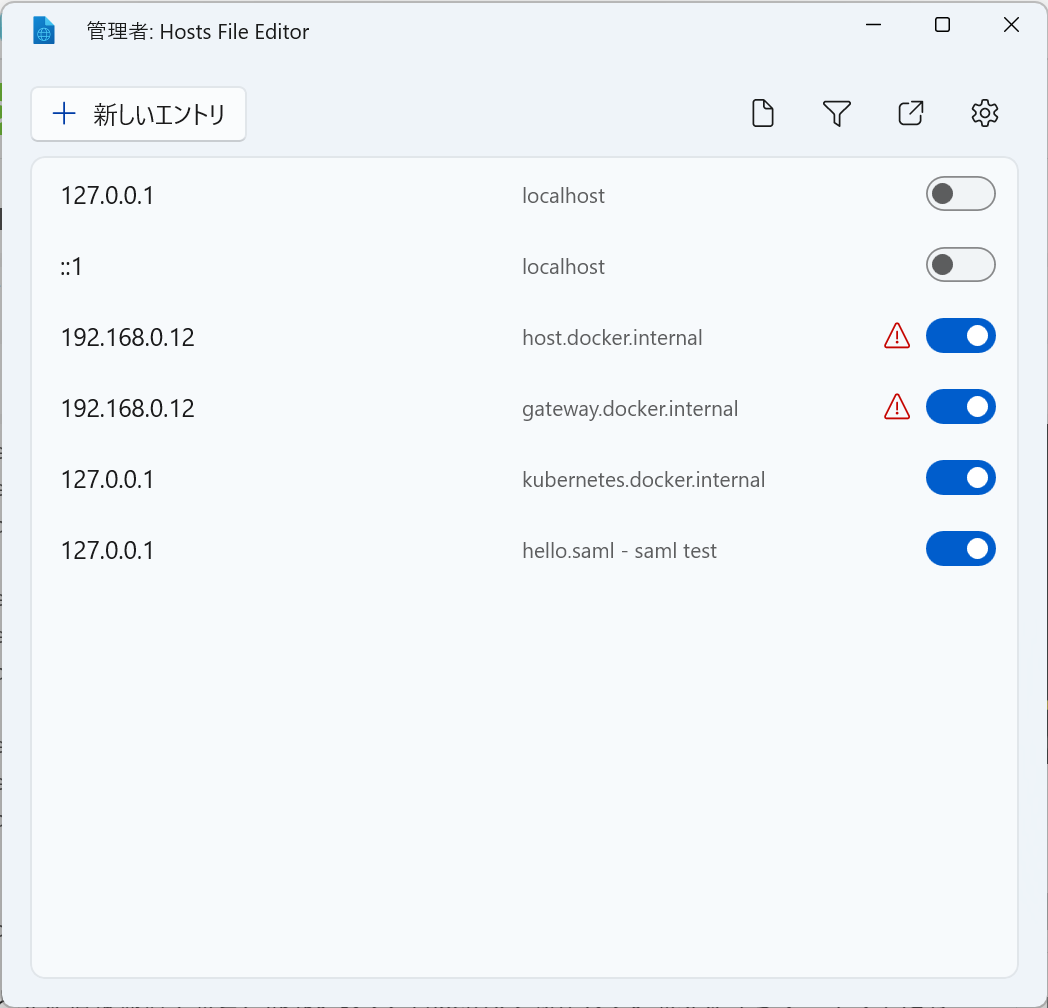The width and height of the screenshot is (1048, 1008).
Task: Select the 'hello.saml - saml test' text
Action: coord(619,551)
